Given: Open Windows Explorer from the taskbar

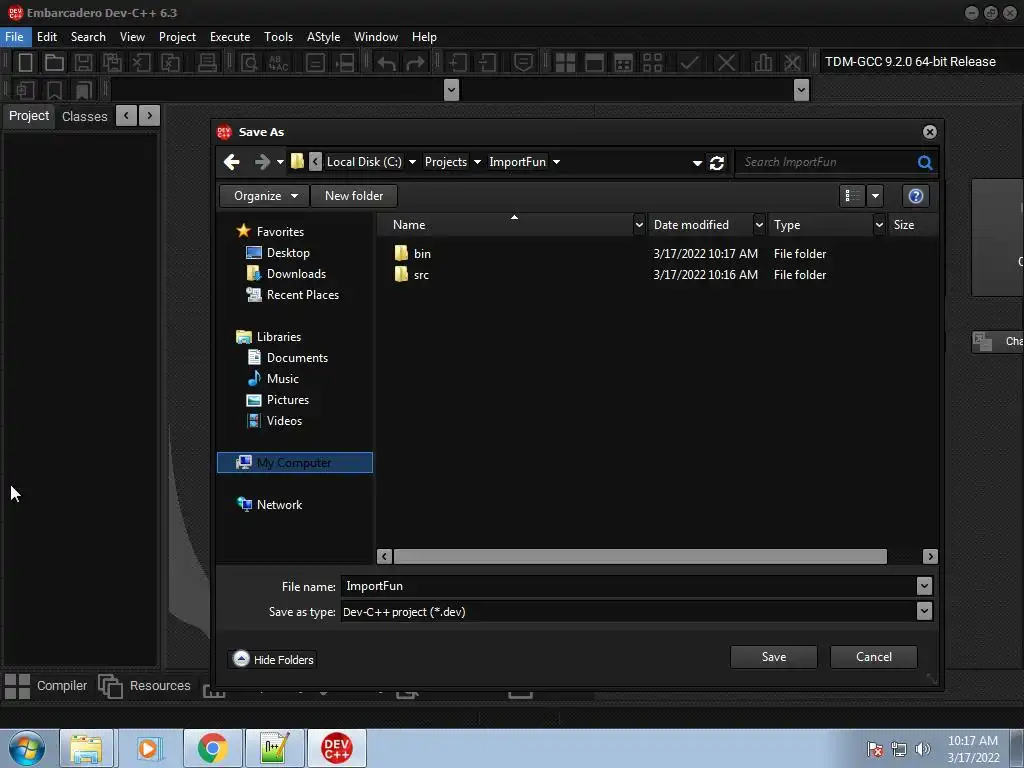Looking at the screenshot, I should (86, 748).
